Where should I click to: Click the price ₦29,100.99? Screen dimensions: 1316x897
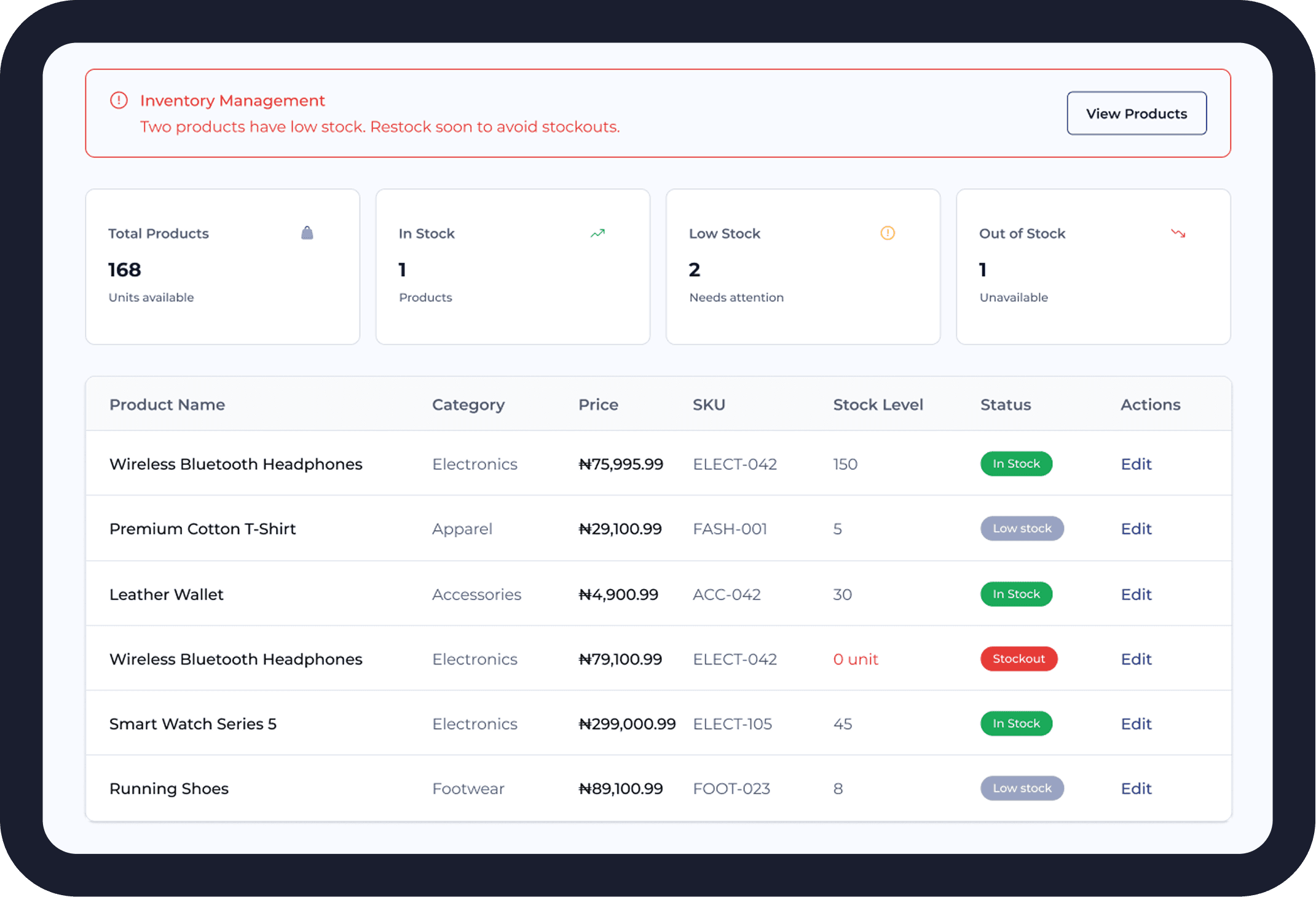[x=620, y=529]
